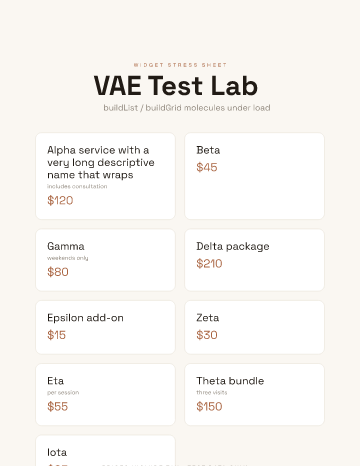Click the buildList / buildGrid subtitle text

[x=187, y=108]
